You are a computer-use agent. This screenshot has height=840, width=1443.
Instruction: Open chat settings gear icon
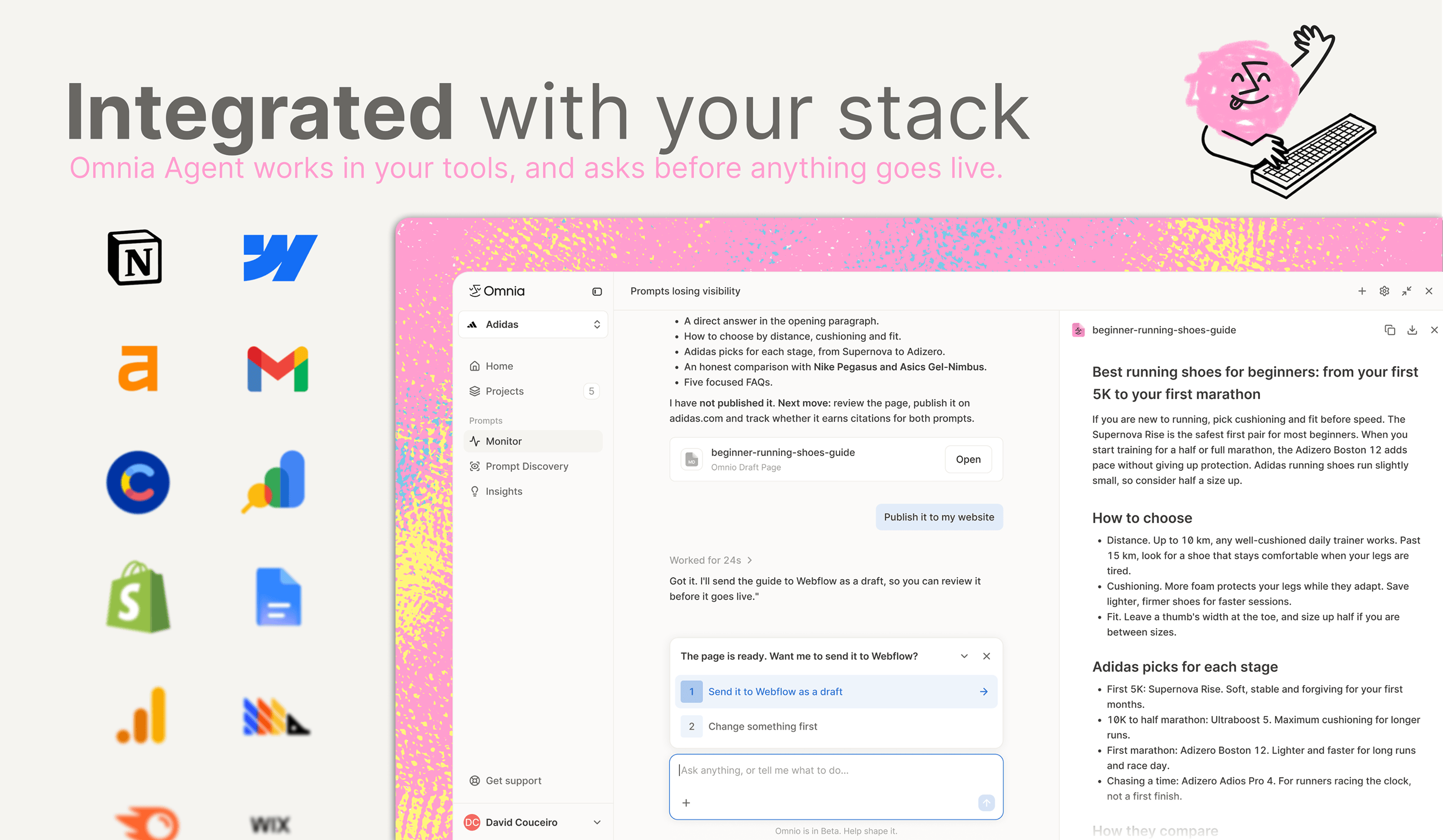click(1384, 291)
